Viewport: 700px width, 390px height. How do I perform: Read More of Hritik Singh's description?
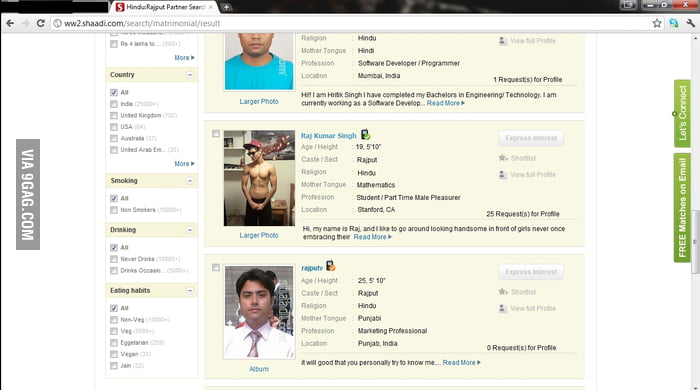point(446,103)
